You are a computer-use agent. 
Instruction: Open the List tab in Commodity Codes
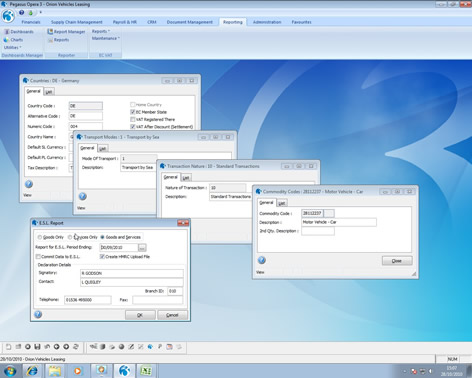tap(282, 203)
